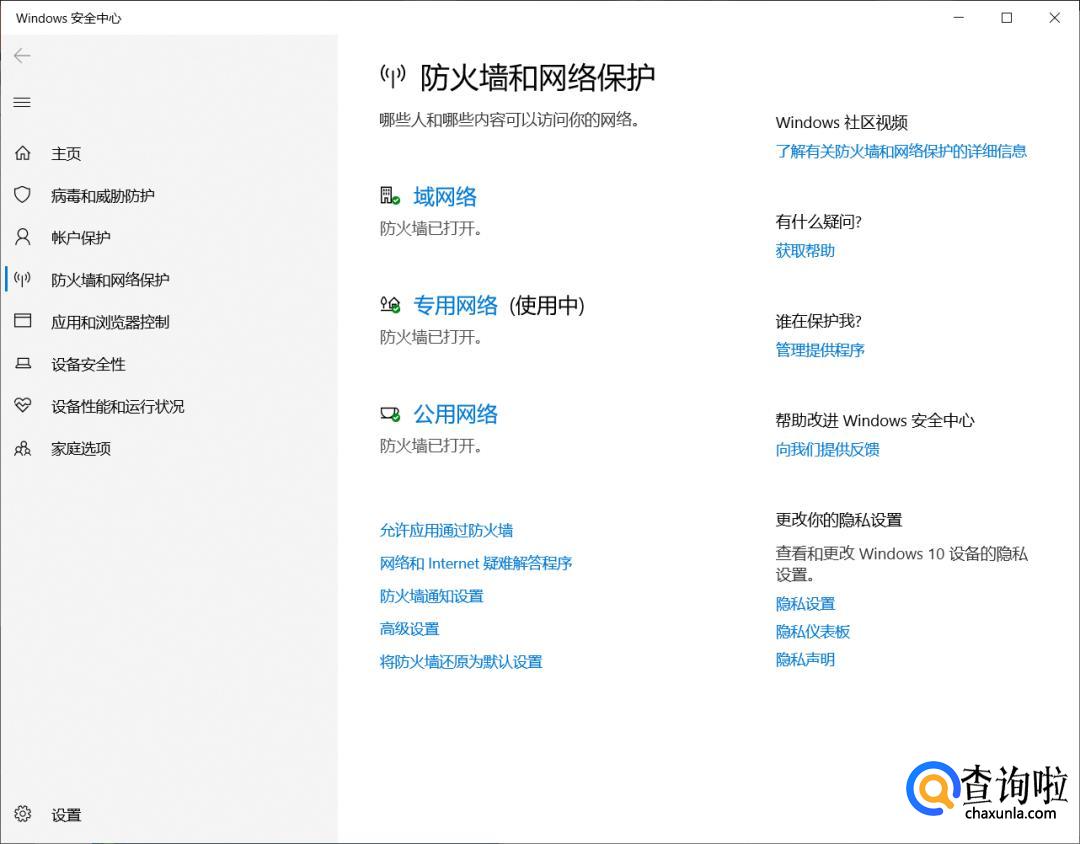Open the 专用网络 firewall settings
1080x844 pixels.
point(455,305)
